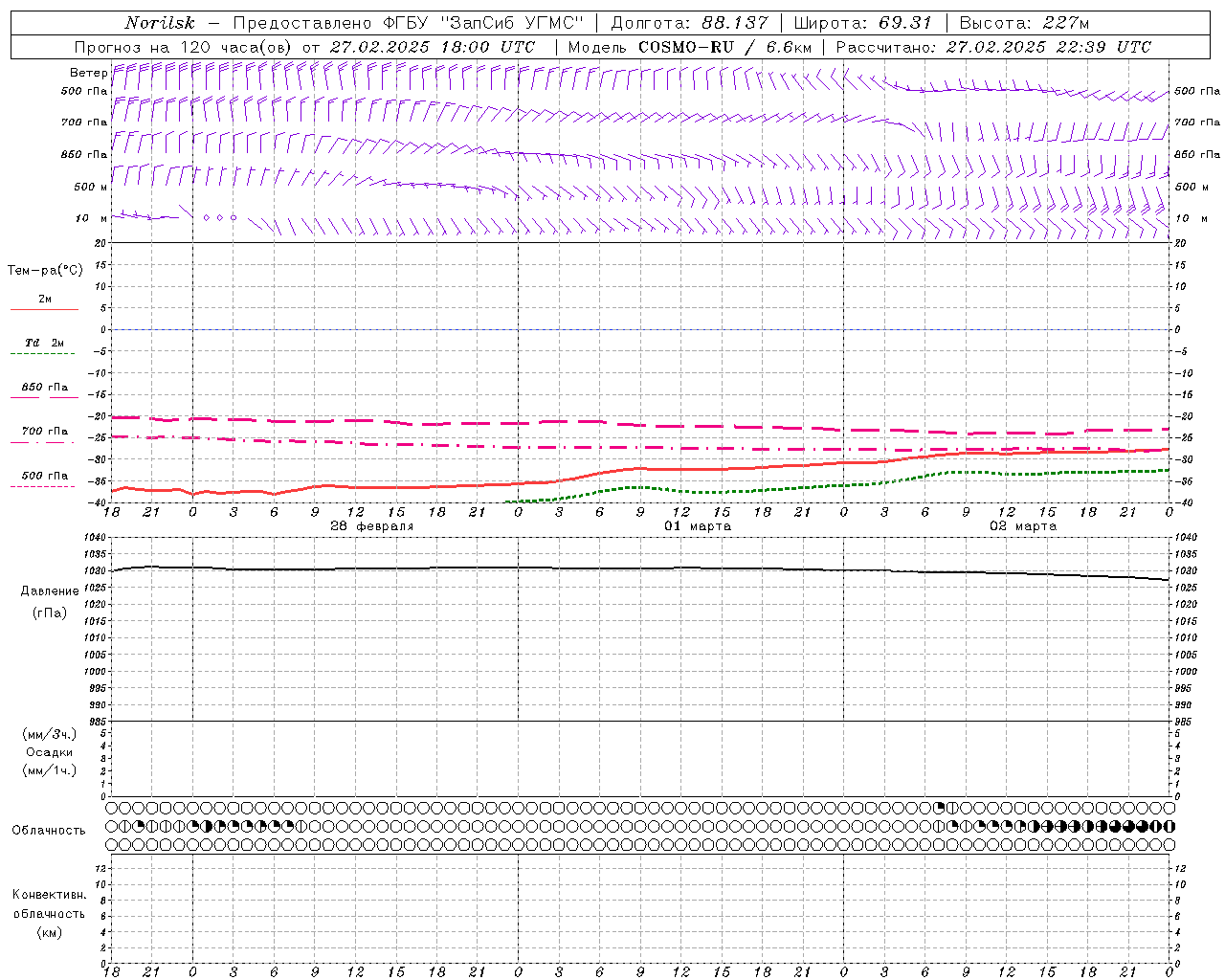Select the 'Давление' pressure panel label
Screen dimensions: 1225x980
50,591
